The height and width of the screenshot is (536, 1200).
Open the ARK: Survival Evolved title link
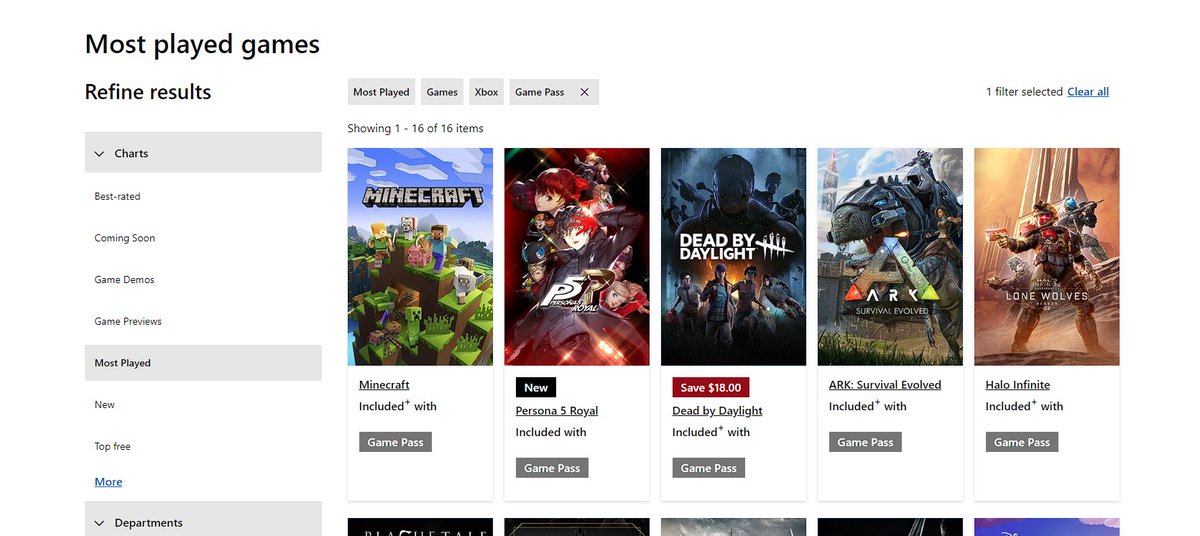[x=885, y=385]
